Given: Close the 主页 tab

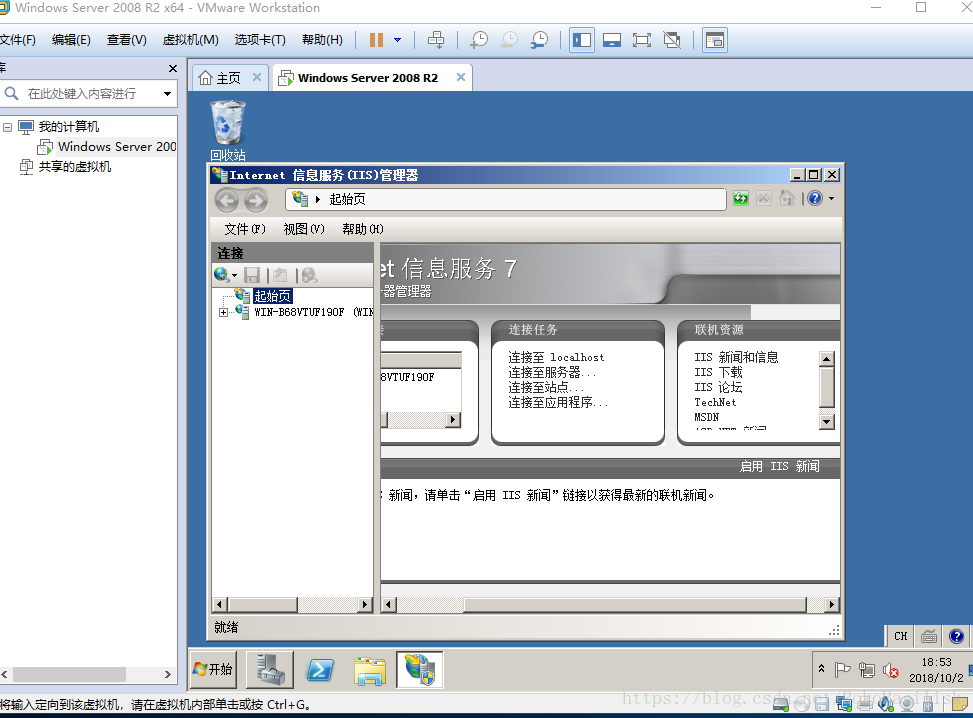Looking at the screenshot, I should tap(257, 78).
